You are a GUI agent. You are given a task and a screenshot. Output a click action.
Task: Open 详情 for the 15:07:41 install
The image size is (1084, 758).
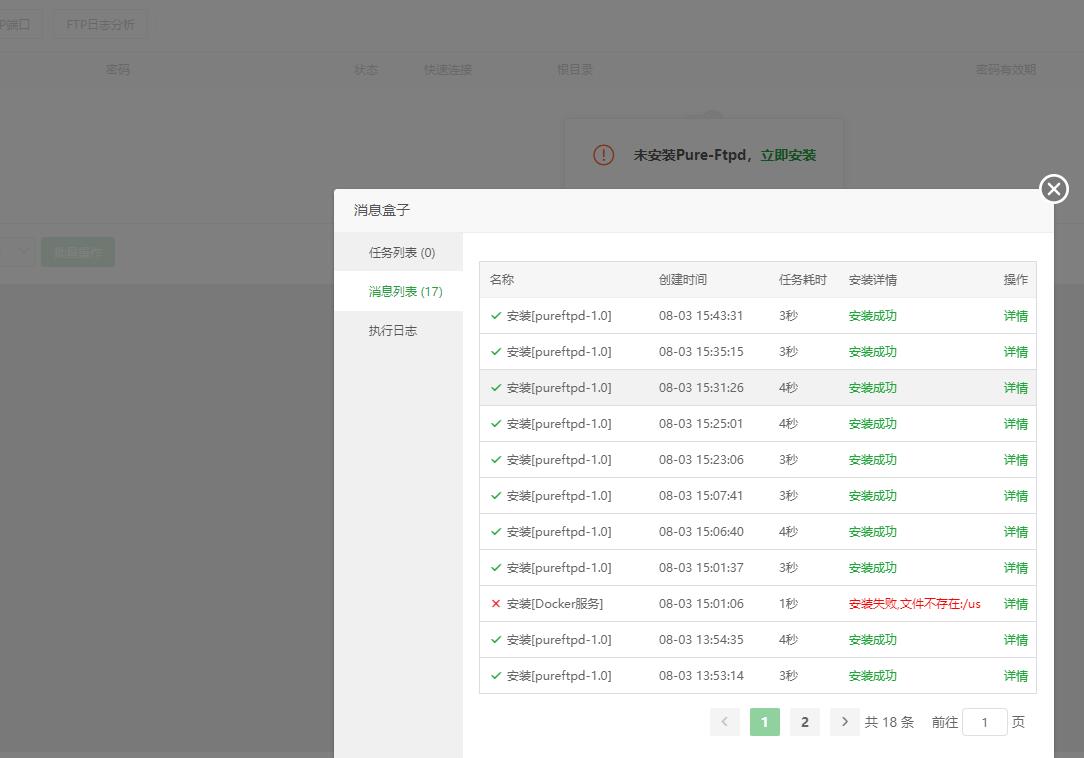coord(1016,496)
